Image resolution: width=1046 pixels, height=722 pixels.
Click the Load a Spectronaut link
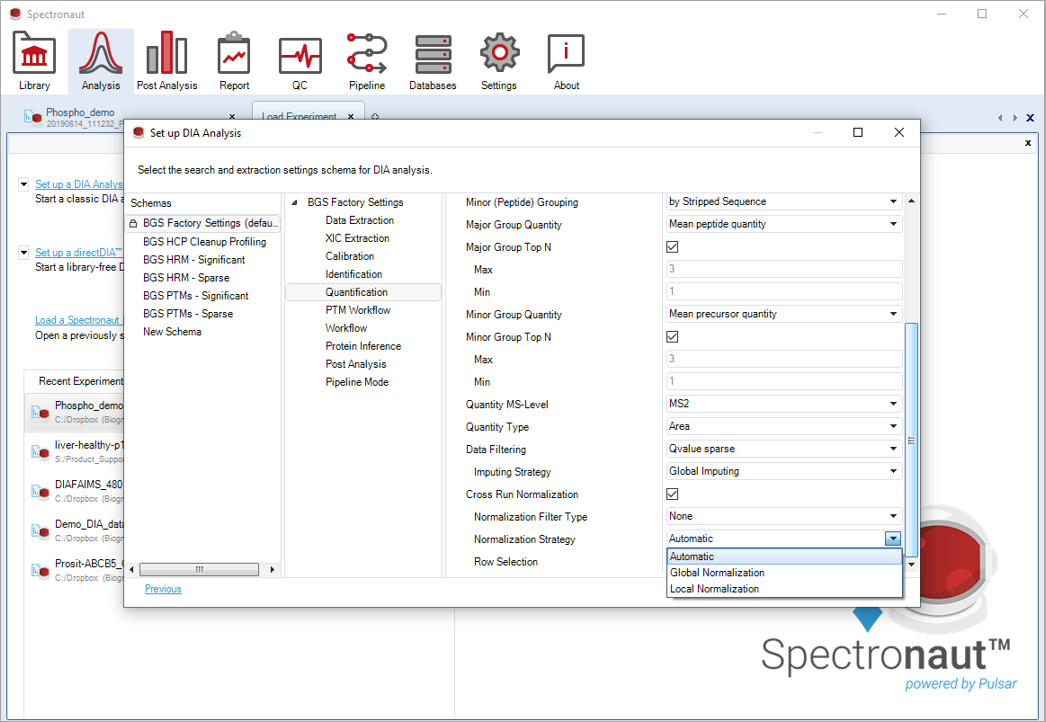pos(79,320)
